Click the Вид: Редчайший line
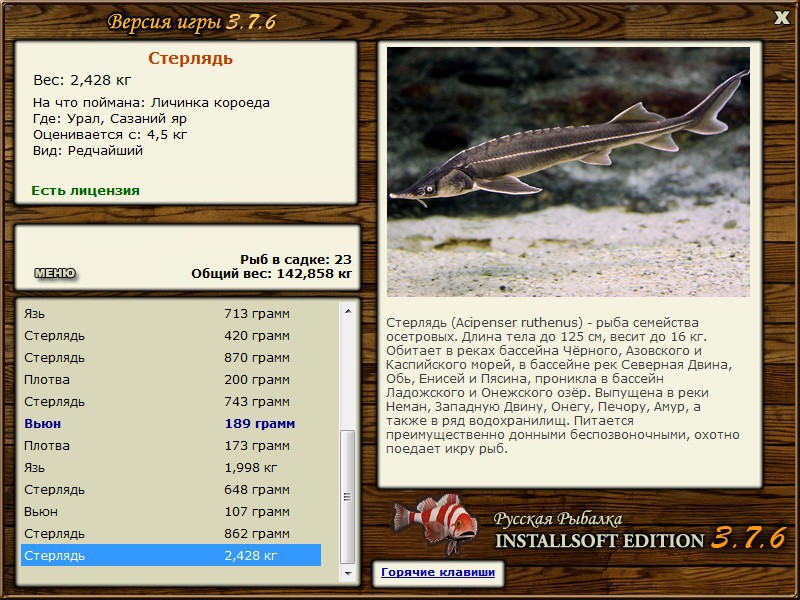The image size is (800, 600). [88, 151]
